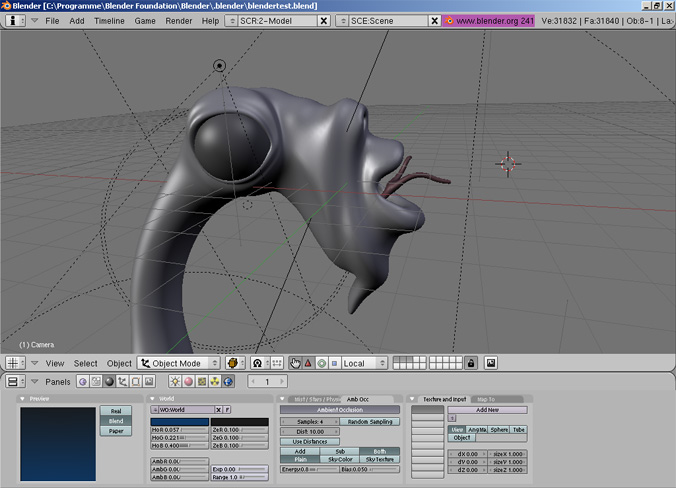The image size is (676, 488).
Task: Collapse the Preview panel triangle
Action: point(22,399)
